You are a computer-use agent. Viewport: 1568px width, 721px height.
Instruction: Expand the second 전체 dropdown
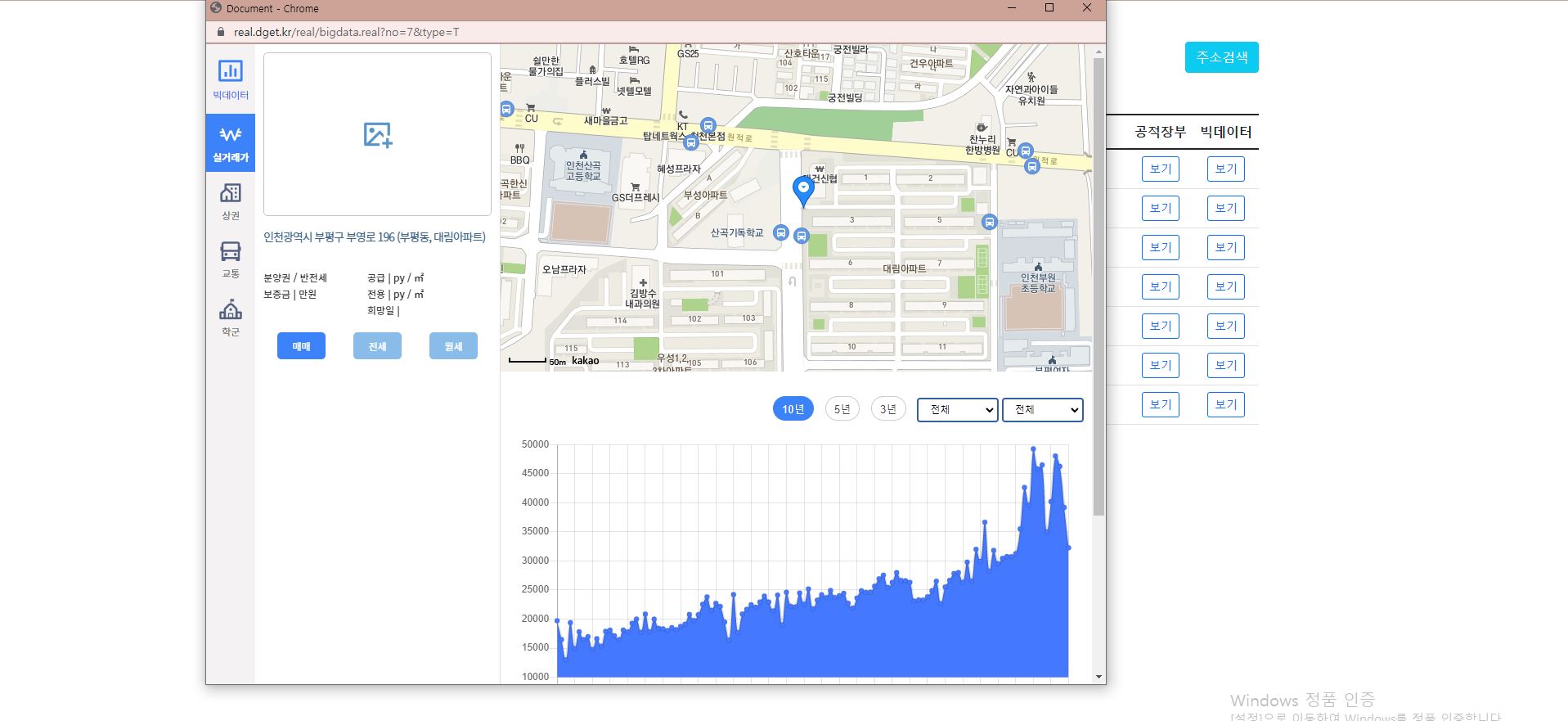1042,409
